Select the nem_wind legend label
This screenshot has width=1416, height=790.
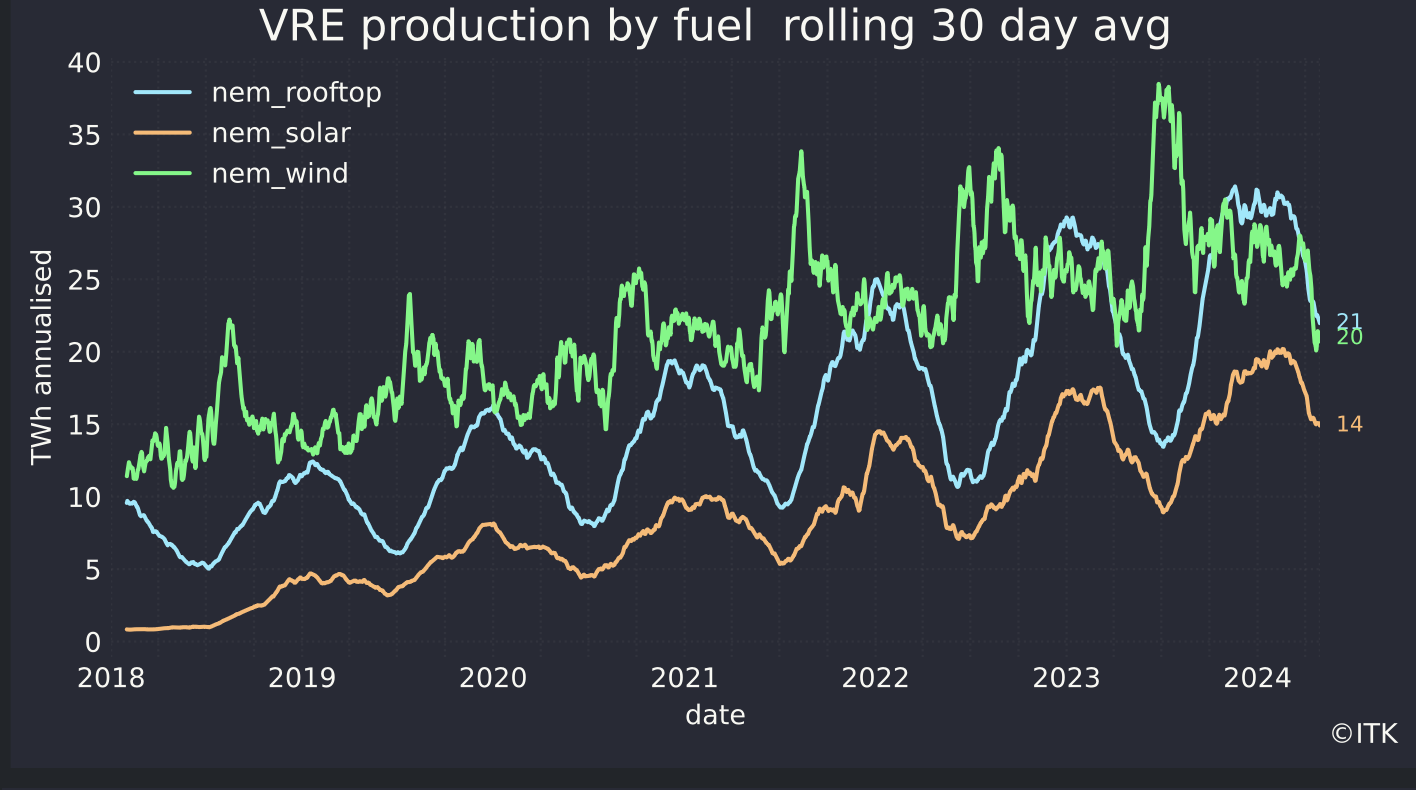point(280,173)
